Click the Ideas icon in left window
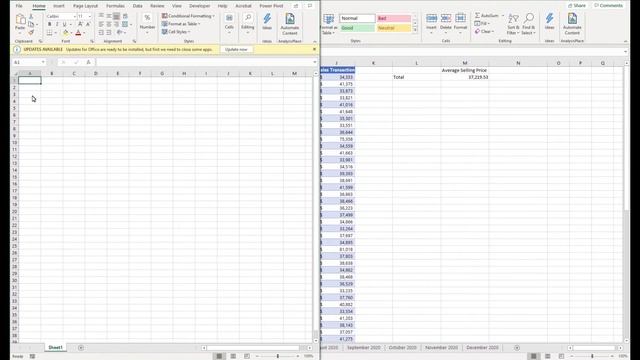Image resolution: width=640 pixels, height=360 pixels. (267, 22)
